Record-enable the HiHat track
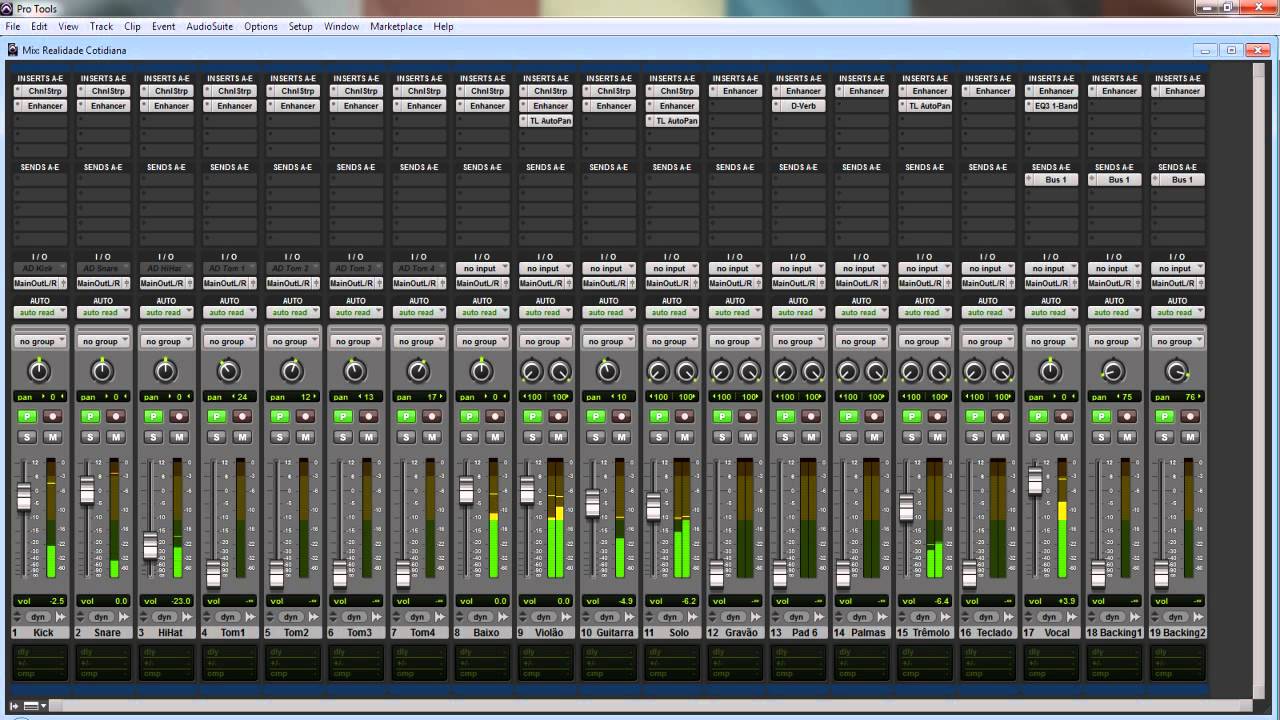The image size is (1280, 720). [x=179, y=416]
